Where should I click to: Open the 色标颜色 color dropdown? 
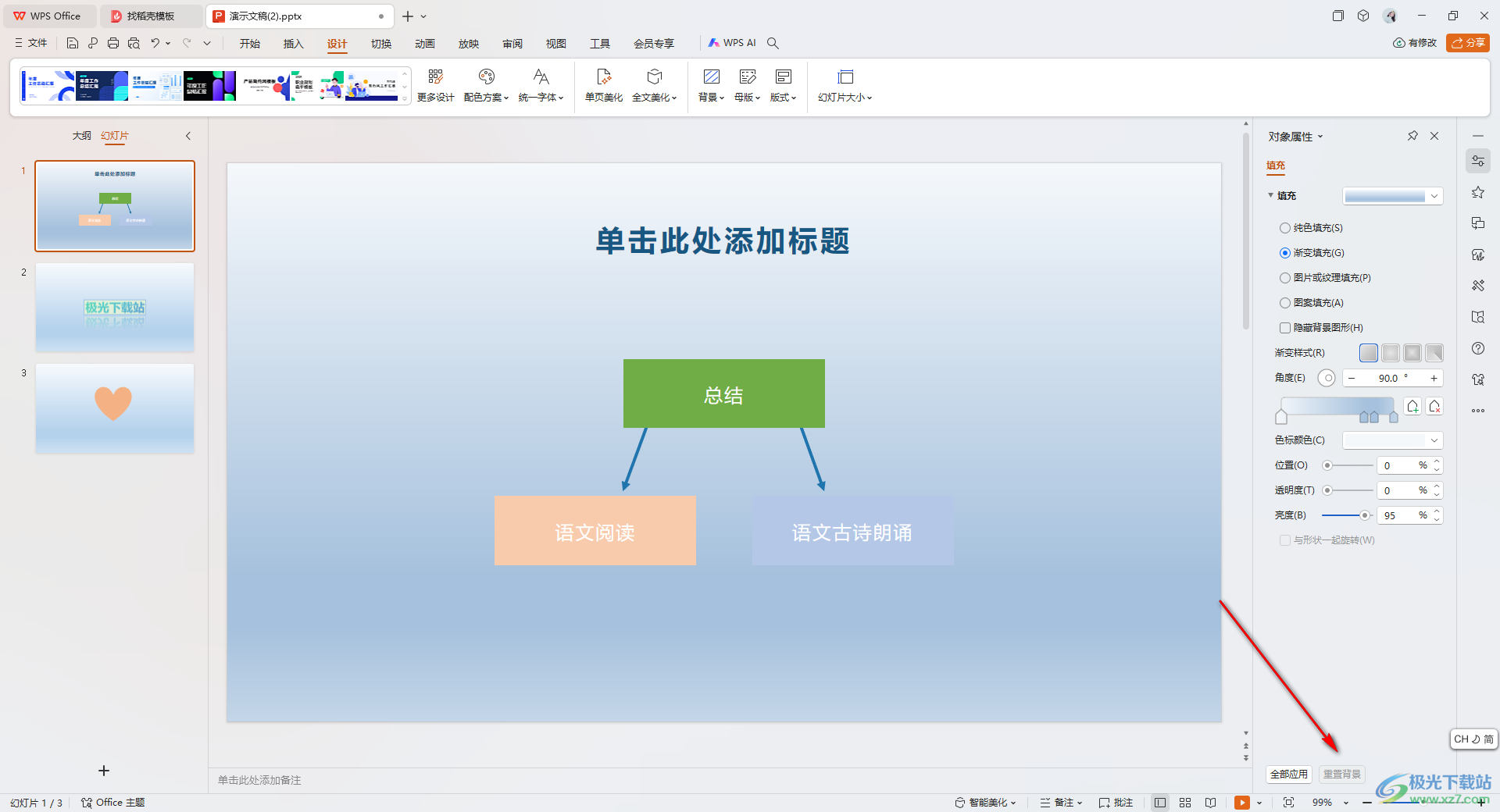click(1392, 440)
